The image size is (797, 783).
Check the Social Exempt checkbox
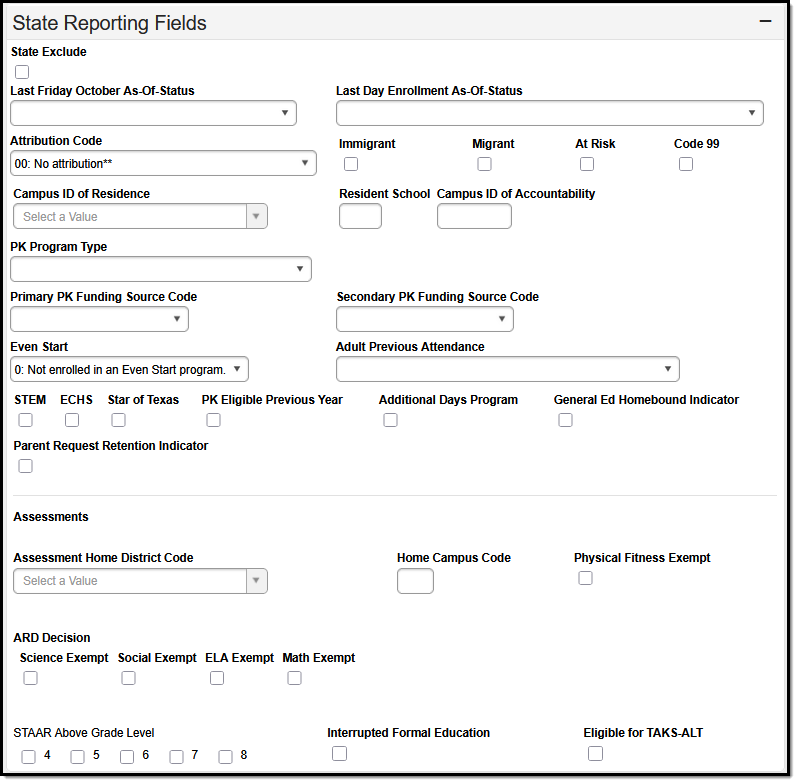coord(129,678)
